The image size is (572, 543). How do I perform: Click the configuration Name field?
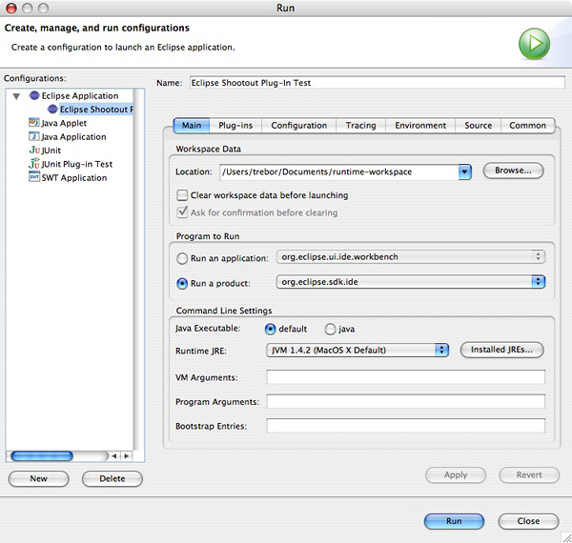pyautogui.click(x=377, y=82)
